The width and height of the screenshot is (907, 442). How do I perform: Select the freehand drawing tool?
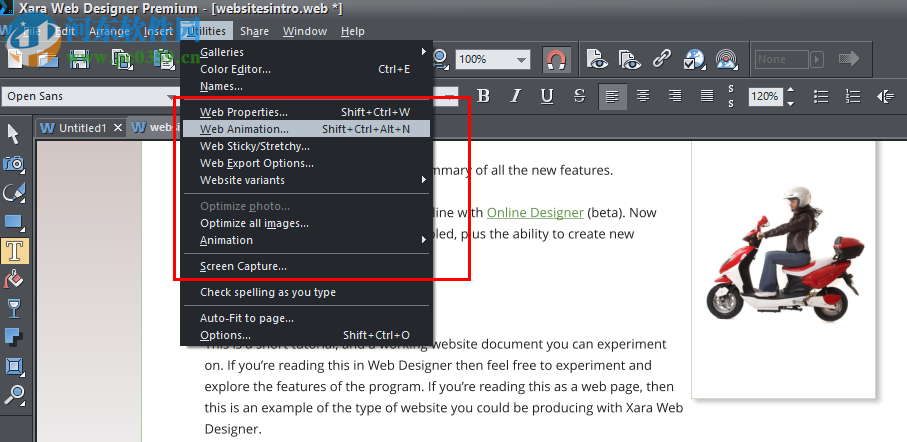pos(13,192)
